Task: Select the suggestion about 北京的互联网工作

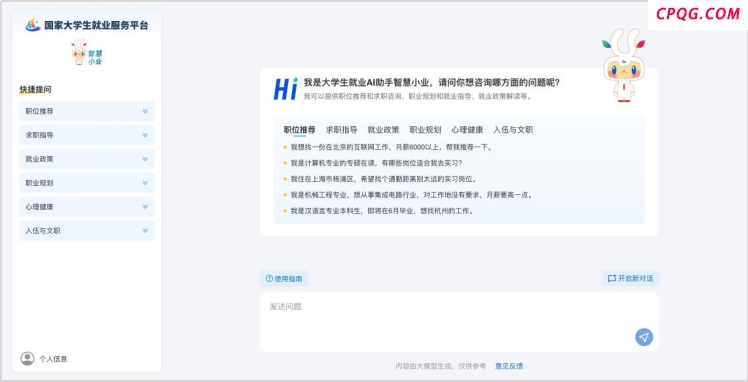Action: pos(392,147)
